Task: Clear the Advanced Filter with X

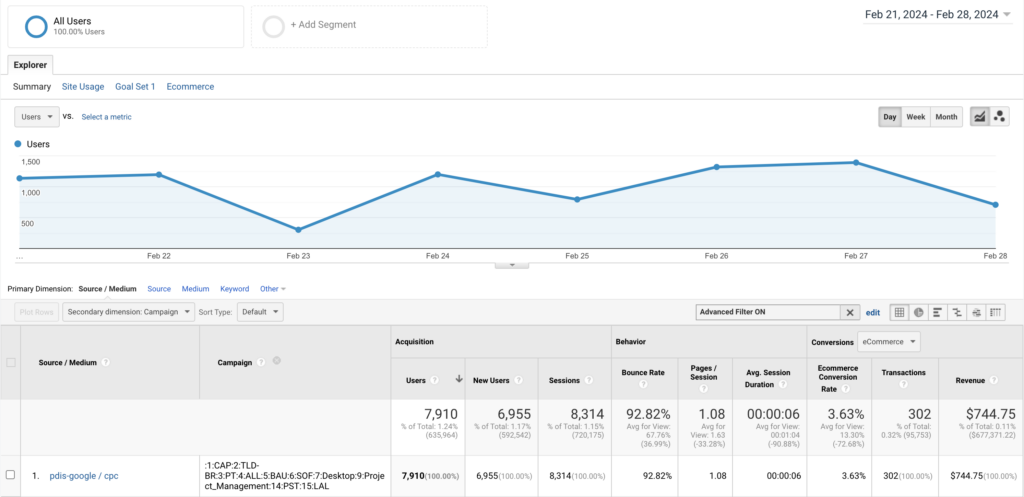Action: pos(850,312)
